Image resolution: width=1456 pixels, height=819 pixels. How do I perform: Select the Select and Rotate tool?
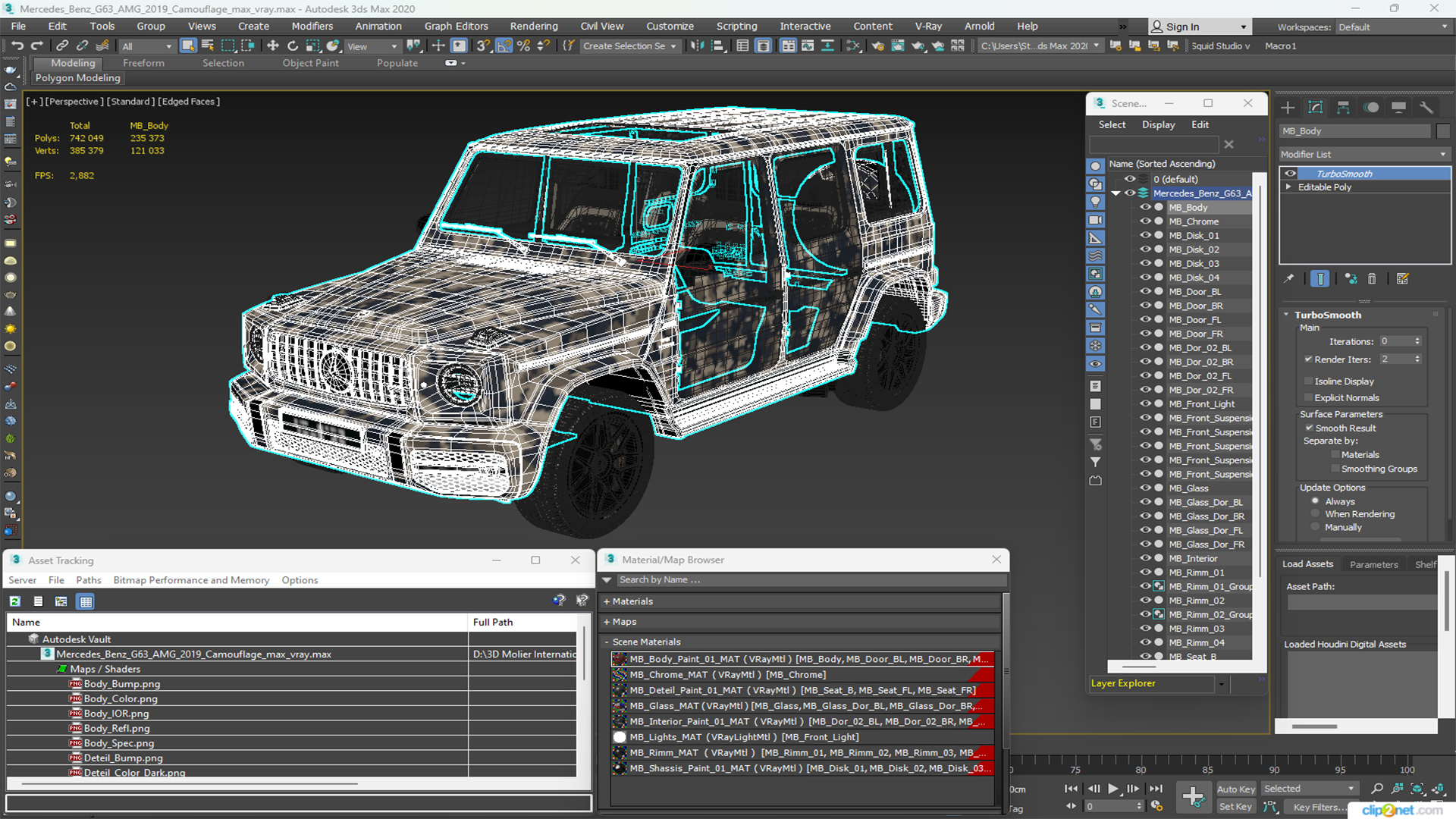[x=292, y=45]
